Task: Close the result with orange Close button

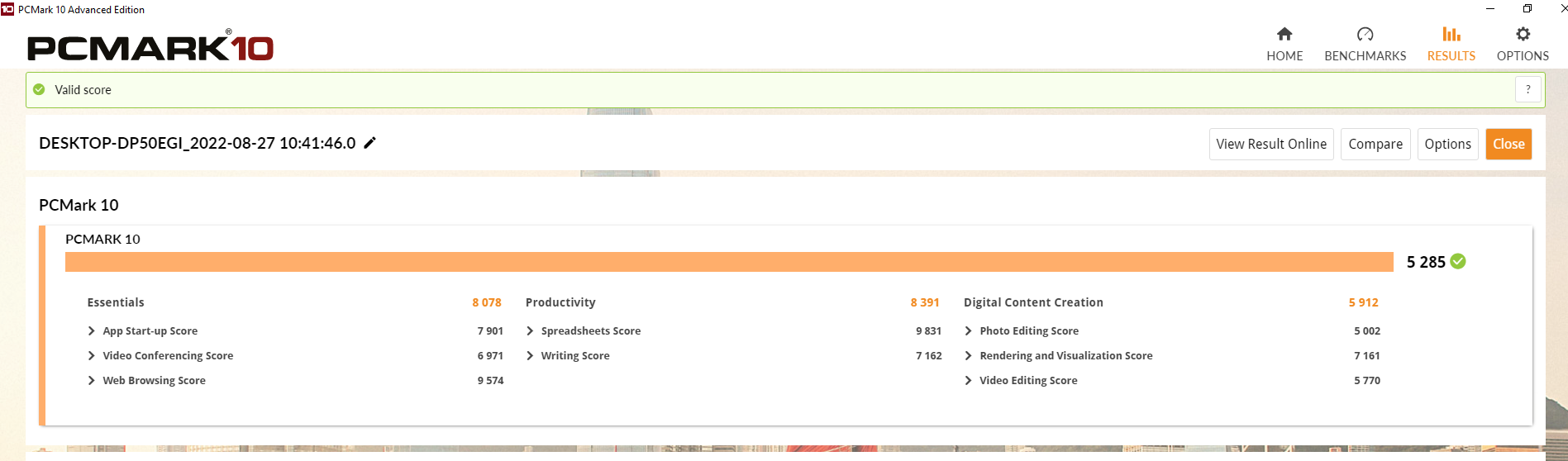Action: pos(1508,144)
